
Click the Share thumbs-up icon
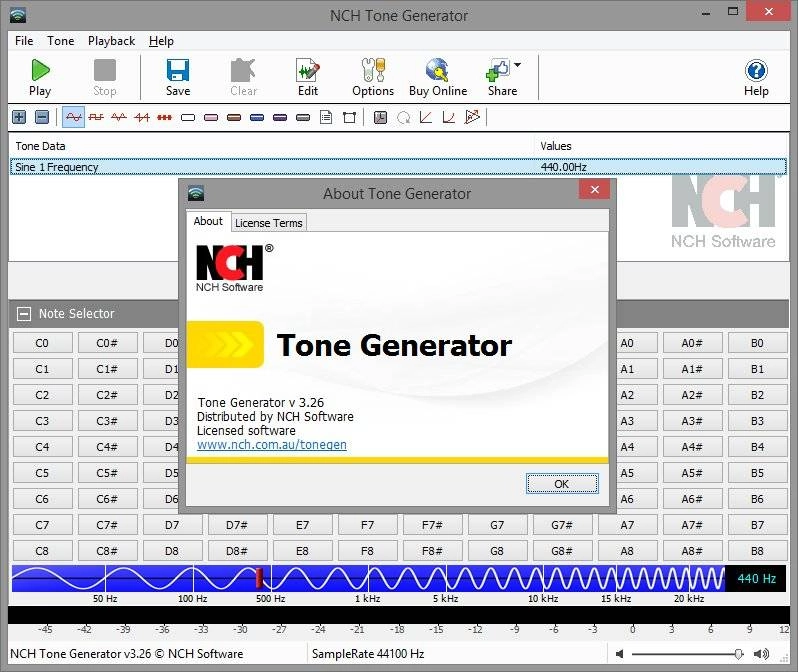pos(498,70)
